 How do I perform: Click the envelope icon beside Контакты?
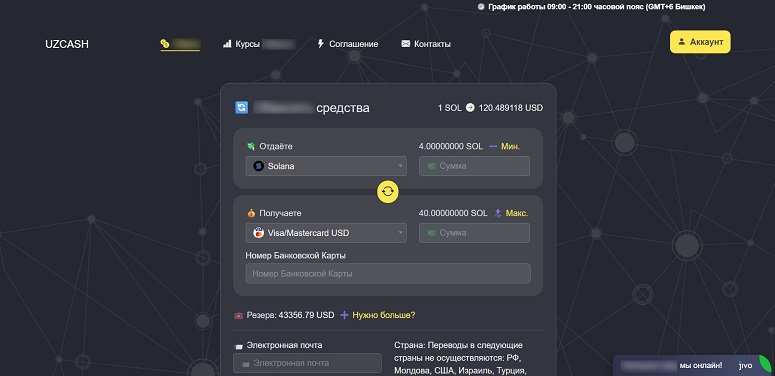click(x=406, y=44)
